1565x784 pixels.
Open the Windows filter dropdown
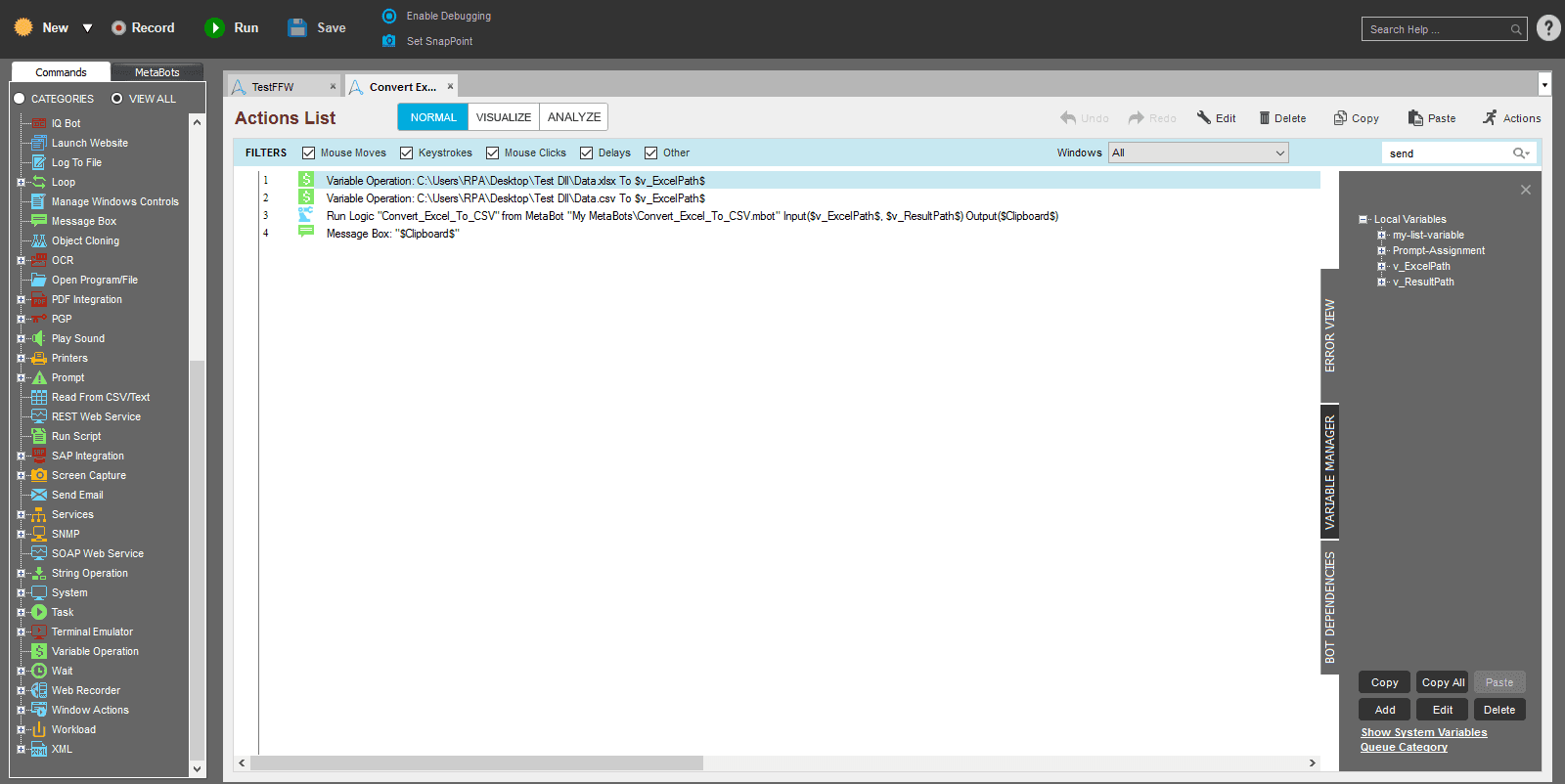point(1198,152)
